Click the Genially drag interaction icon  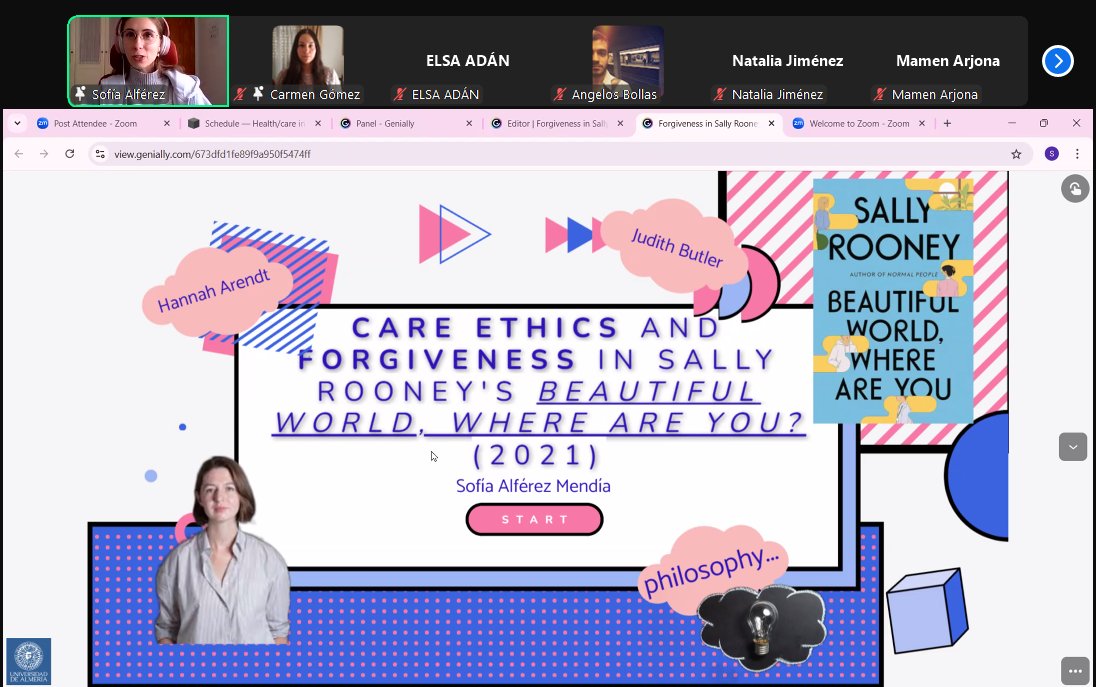pyautogui.click(x=1075, y=188)
